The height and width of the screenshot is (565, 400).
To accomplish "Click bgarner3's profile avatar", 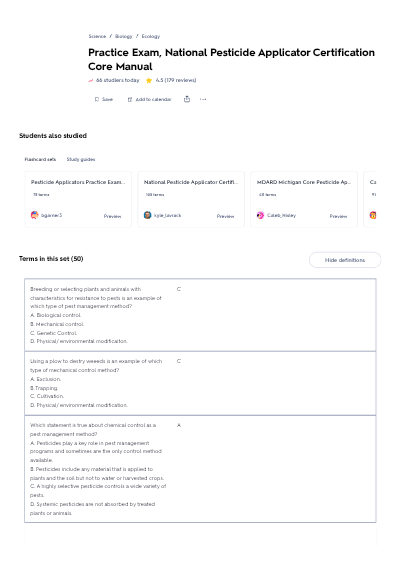I will coord(35,215).
